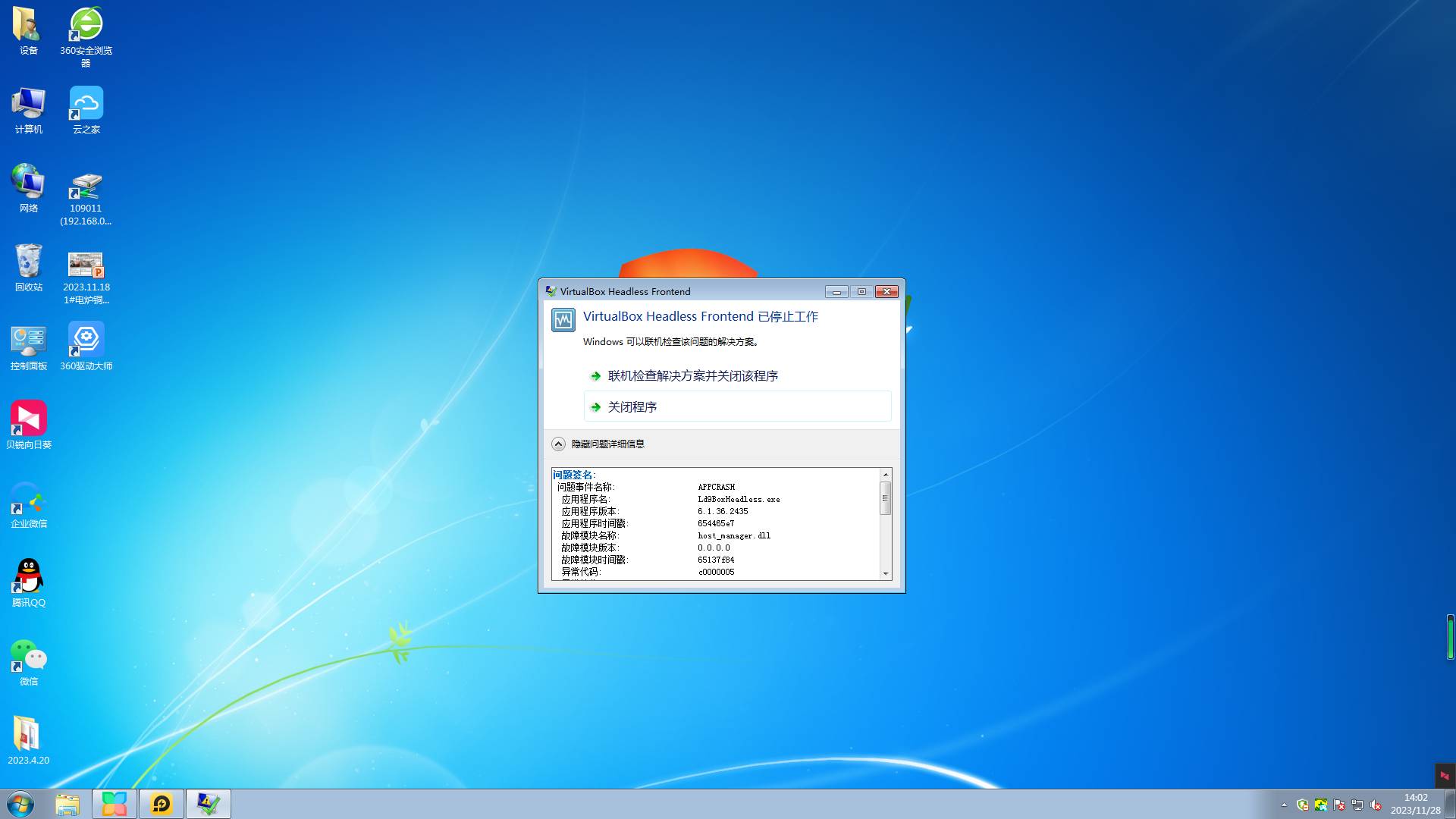Click the 360安全浏览器 desktop icon
1456x819 pixels.
click(86, 25)
